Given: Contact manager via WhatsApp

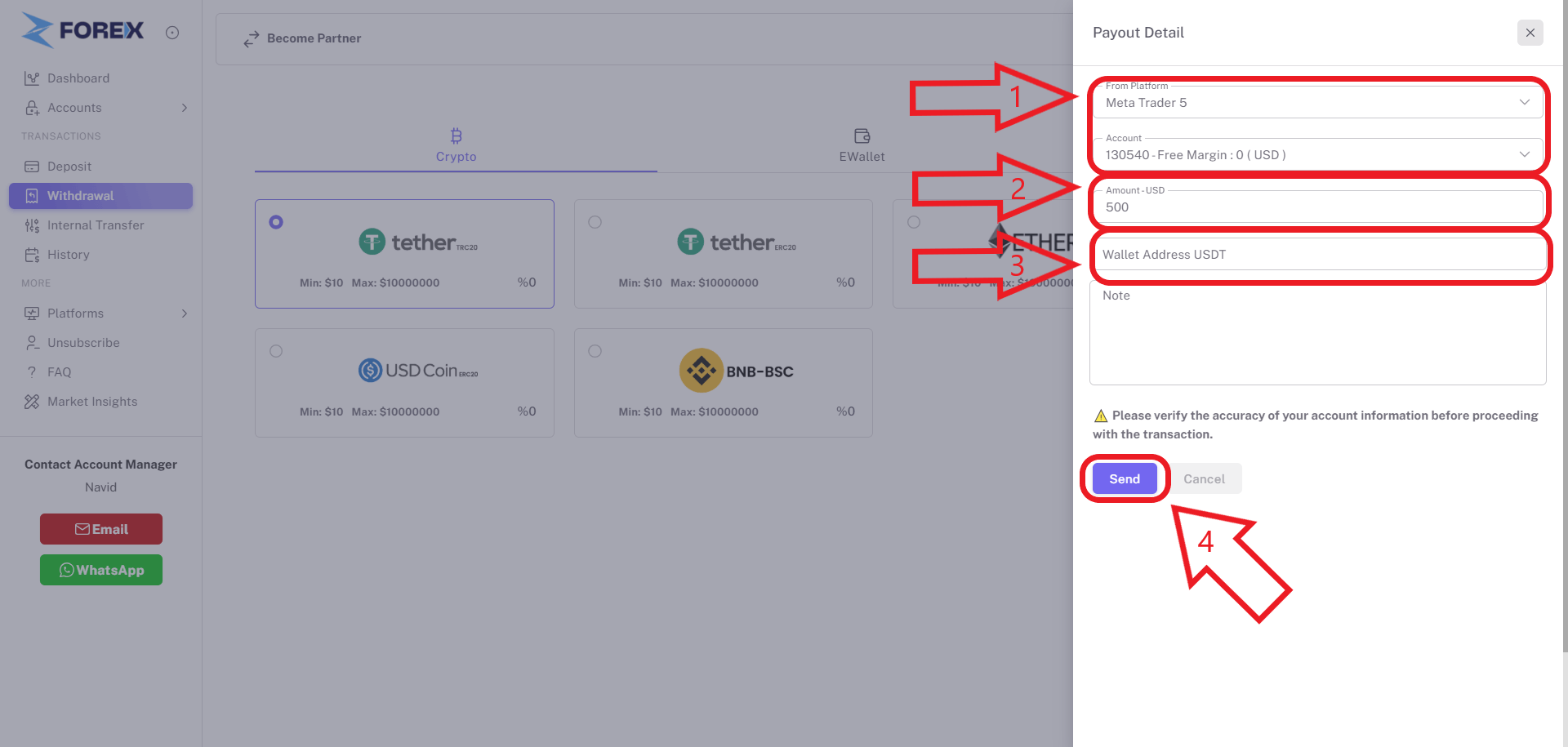Looking at the screenshot, I should tap(101, 570).
